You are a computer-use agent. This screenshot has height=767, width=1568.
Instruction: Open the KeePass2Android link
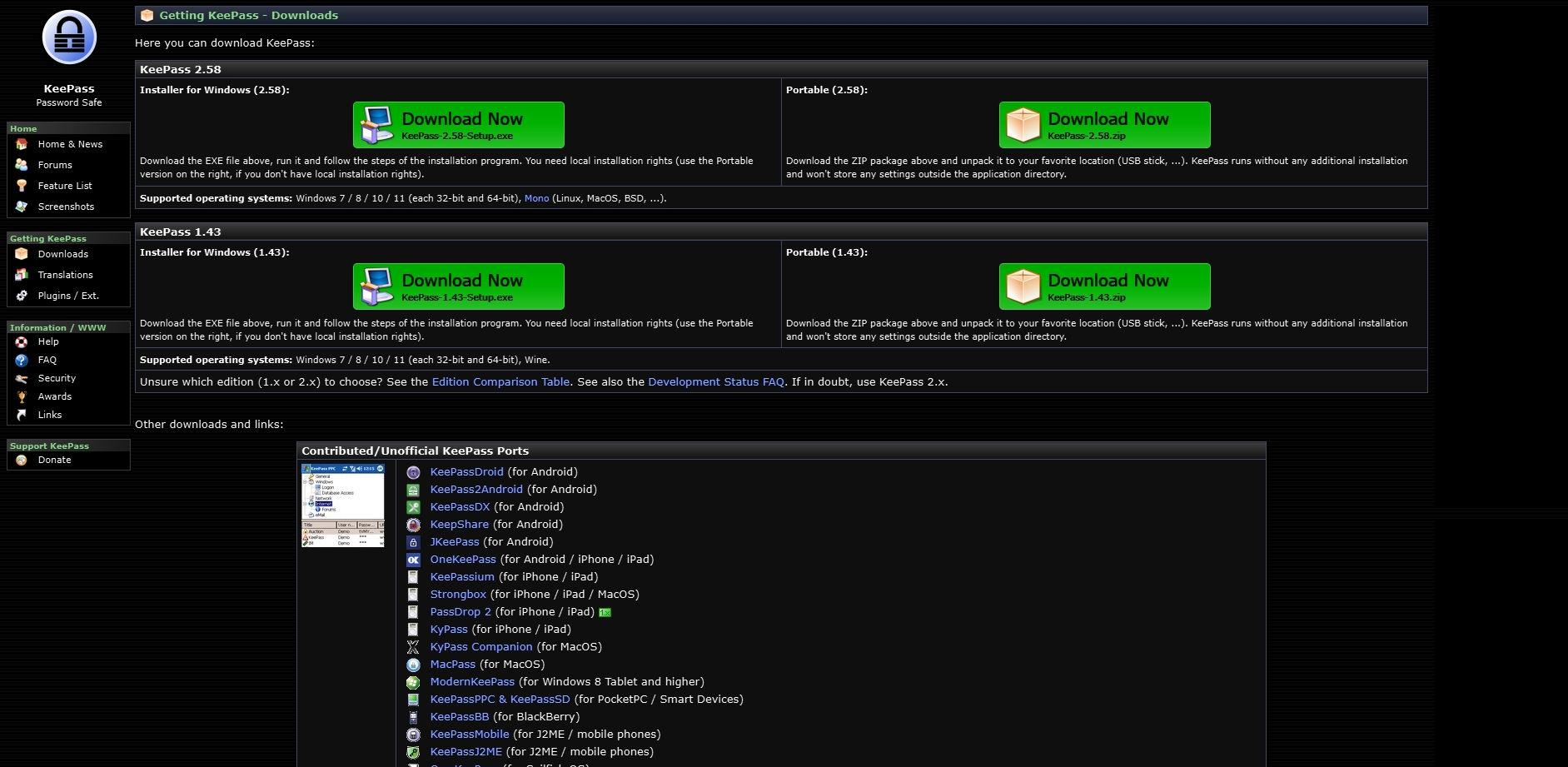point(476,490)
